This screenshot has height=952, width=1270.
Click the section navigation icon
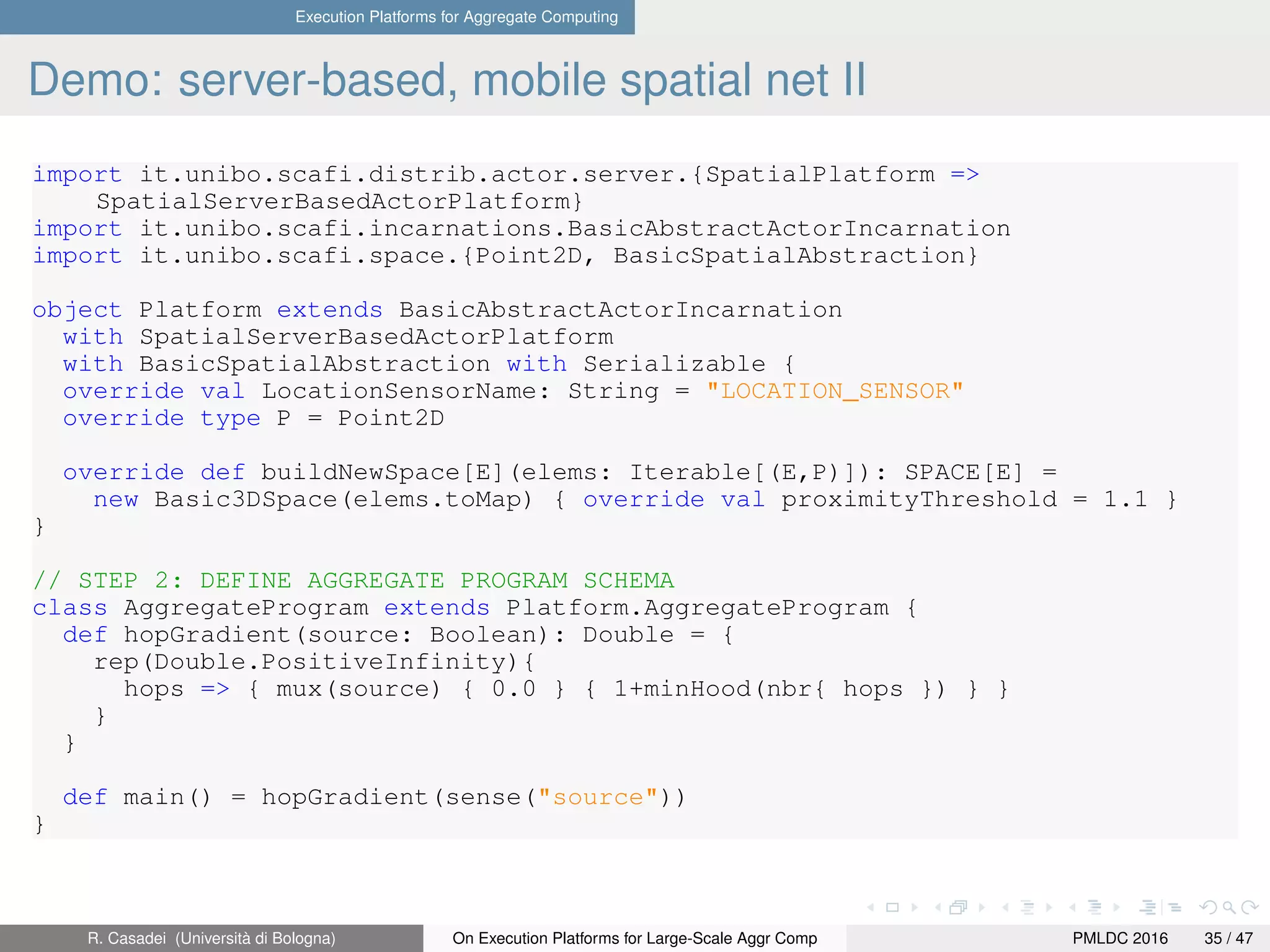coord(1095,907)
